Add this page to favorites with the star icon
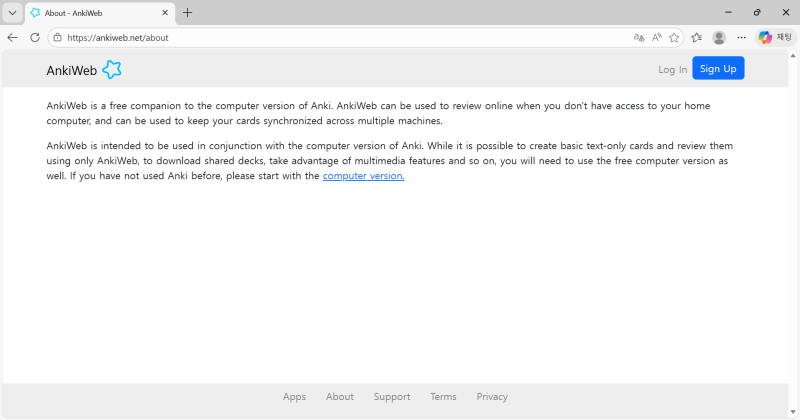Image resolution: width=800 pixels, height=420 pixels. (674, 37)
